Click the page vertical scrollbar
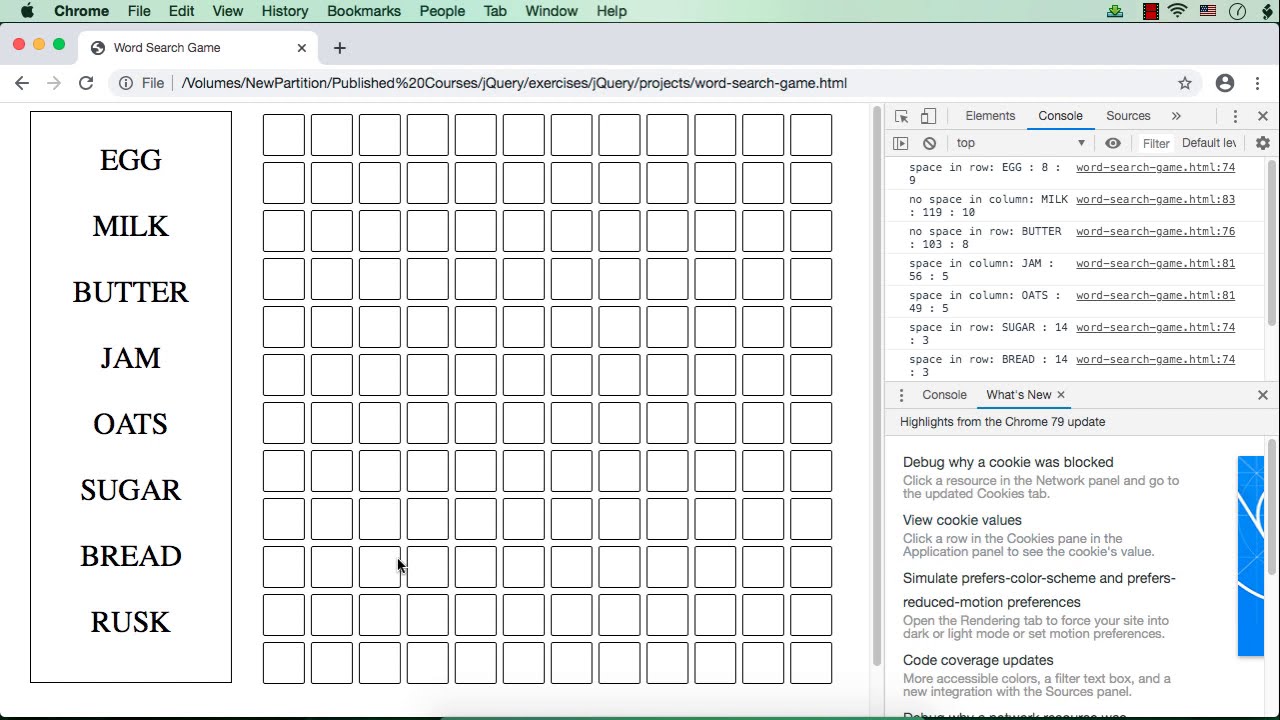Image resolution: width=1280 pixels, height=720 pixels. (x=877, y=385)
